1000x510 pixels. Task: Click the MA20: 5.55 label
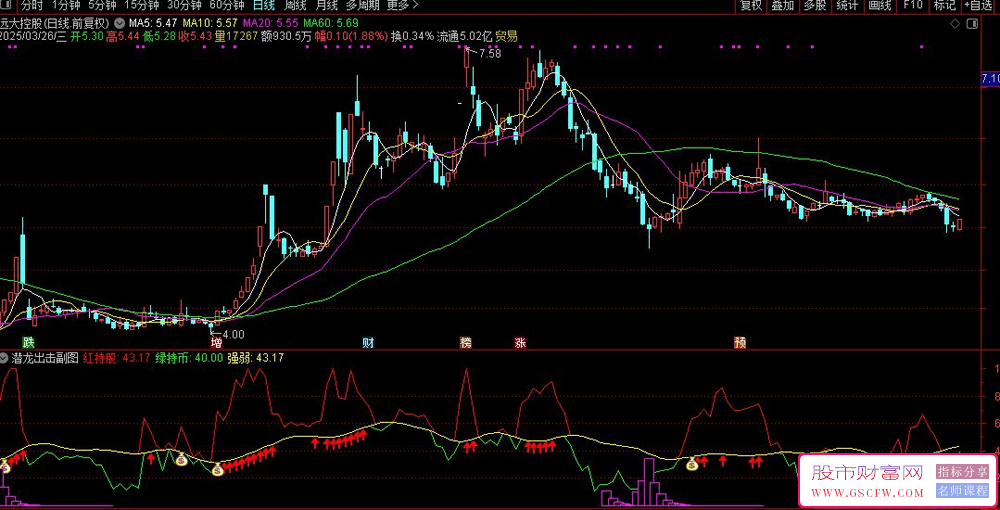pos(268,24)
